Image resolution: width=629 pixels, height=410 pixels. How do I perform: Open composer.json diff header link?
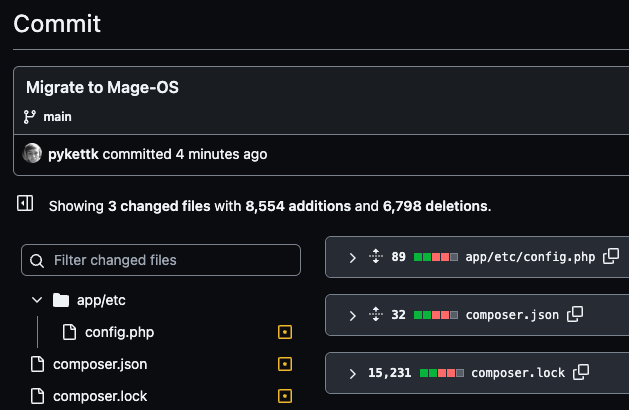(512, 315)
